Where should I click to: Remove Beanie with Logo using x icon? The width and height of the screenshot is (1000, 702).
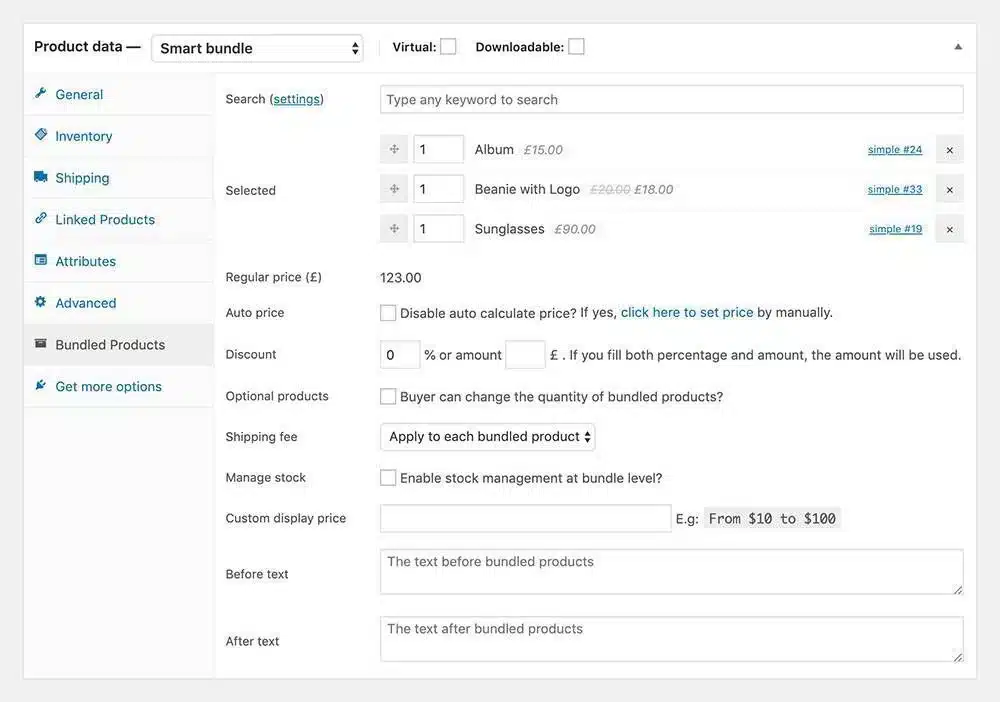click(x=949, y=189)
